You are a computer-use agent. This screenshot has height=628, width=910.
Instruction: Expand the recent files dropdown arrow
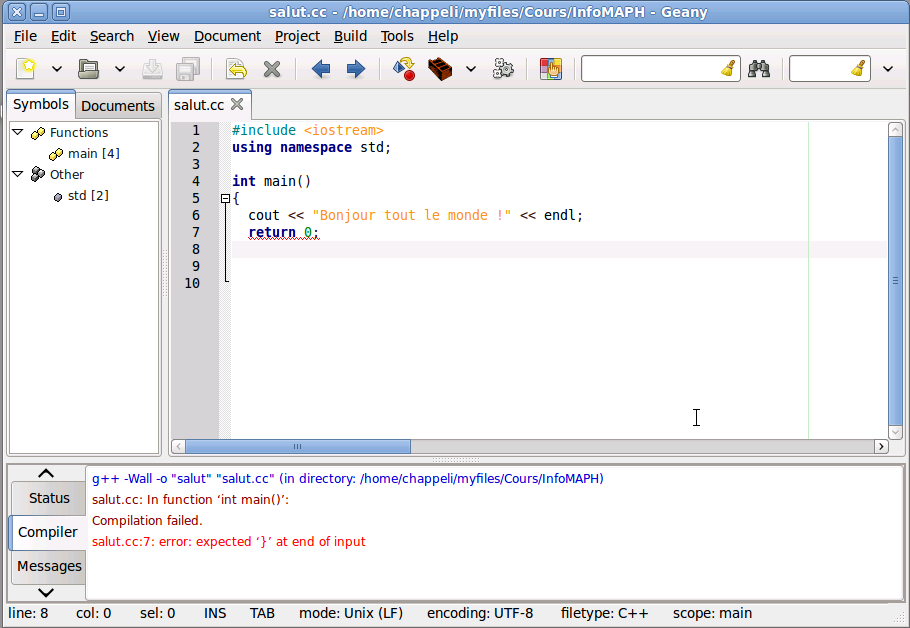coord(120,69)
